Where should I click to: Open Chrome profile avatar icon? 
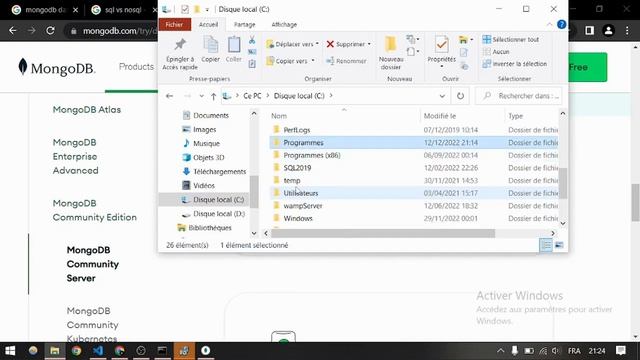point(608,31)
